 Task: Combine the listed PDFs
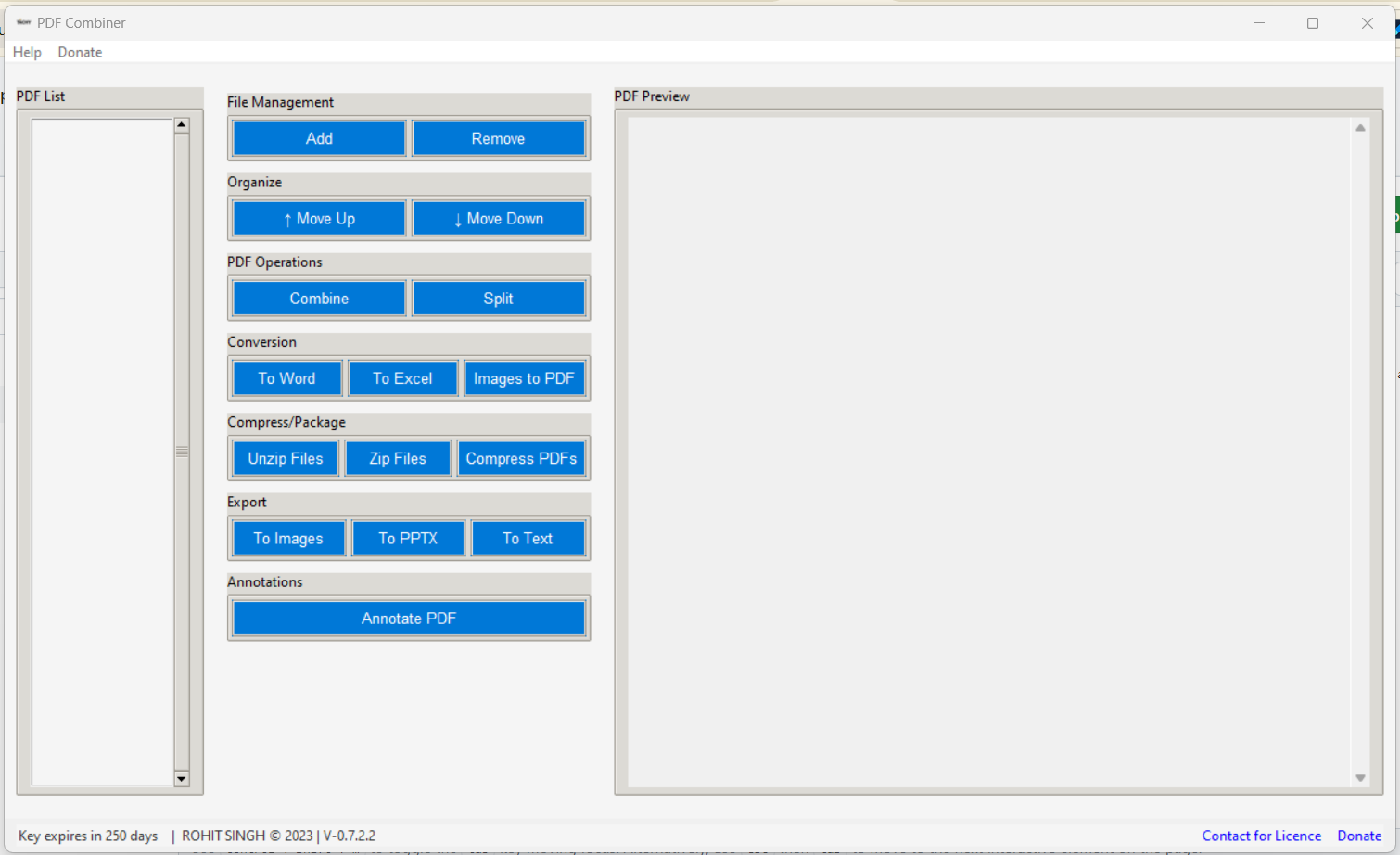(319, 299)
